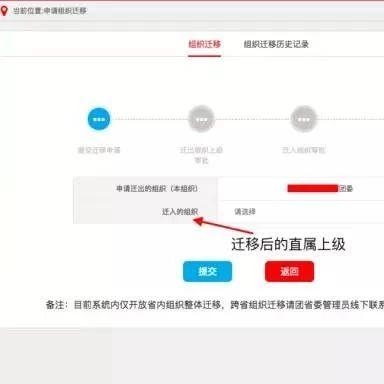Click the blue first step circle icon
384x384 pixels.
pyautogui.click(x=99, y=119)
